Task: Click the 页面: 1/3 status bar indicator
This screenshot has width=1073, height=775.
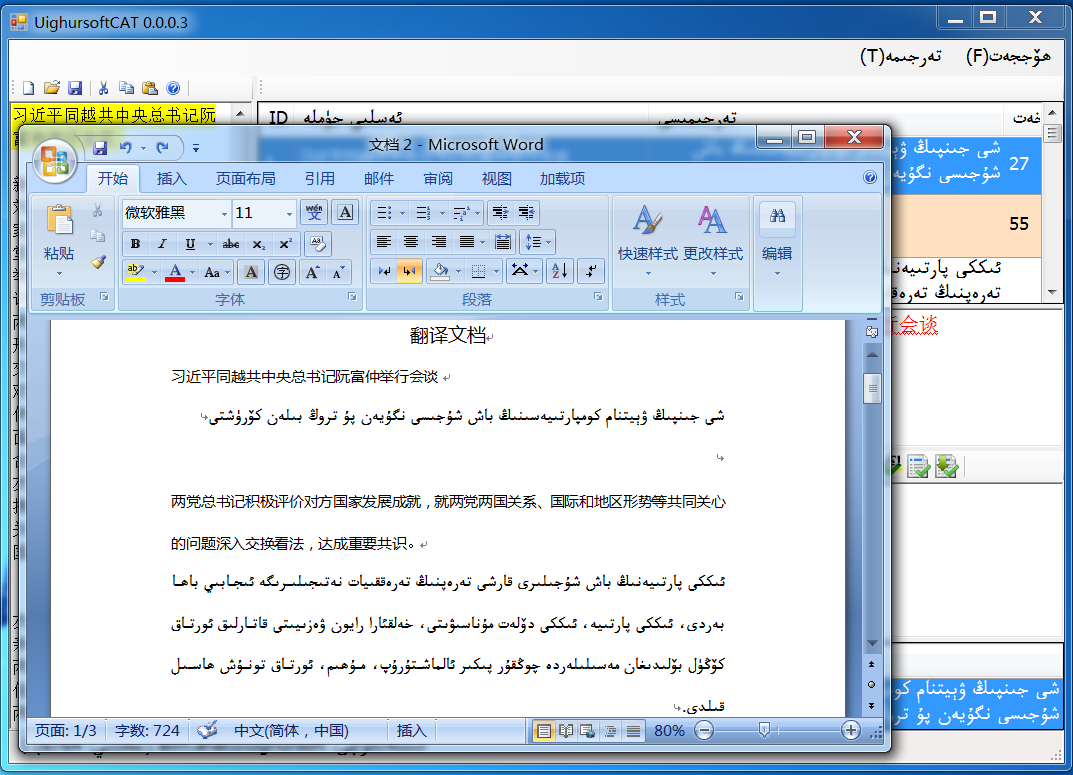Action: [66, 731]
